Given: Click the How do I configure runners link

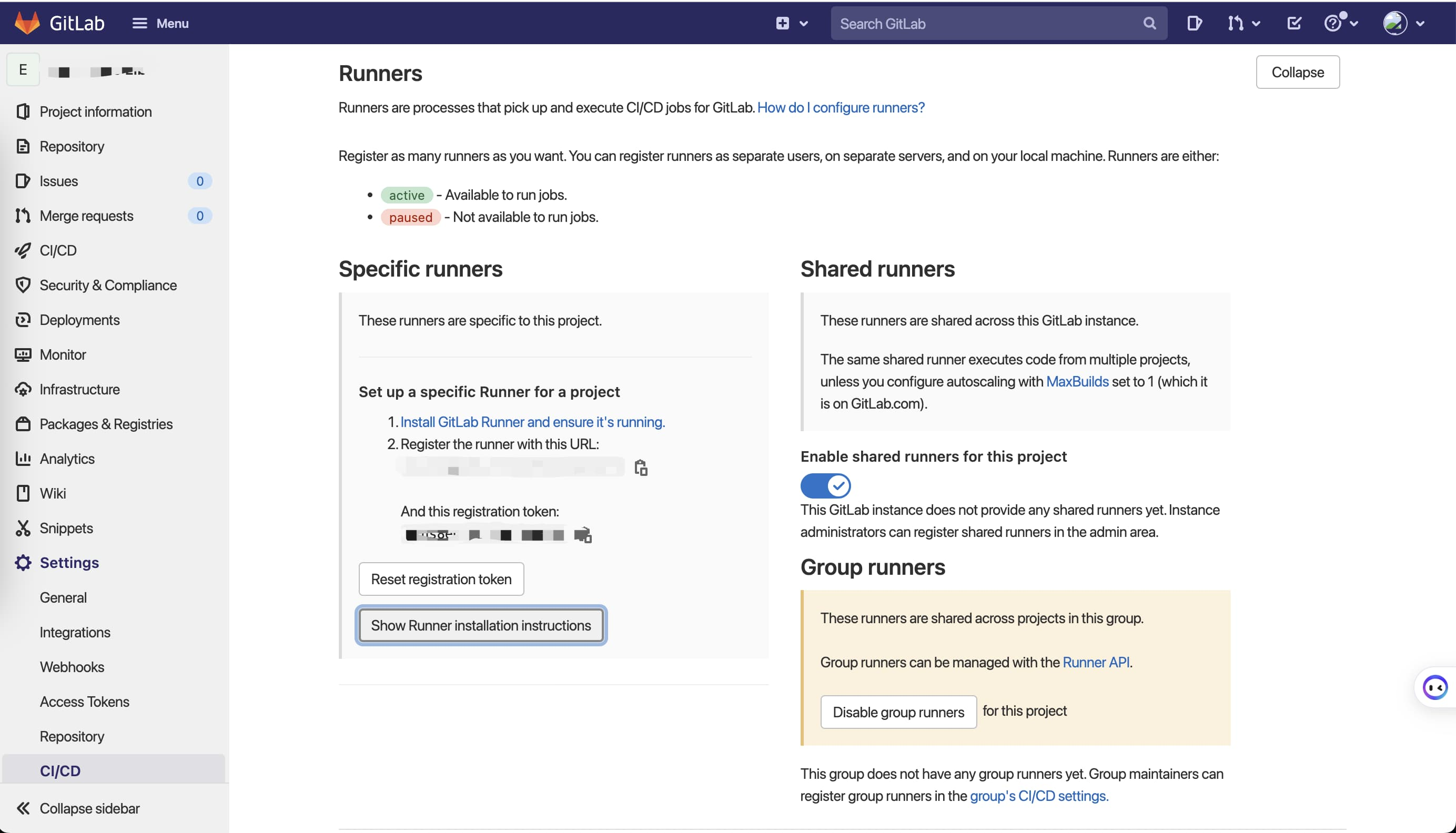Looking at the screenshot, I should pyautogui.click(x=841, y=107).
